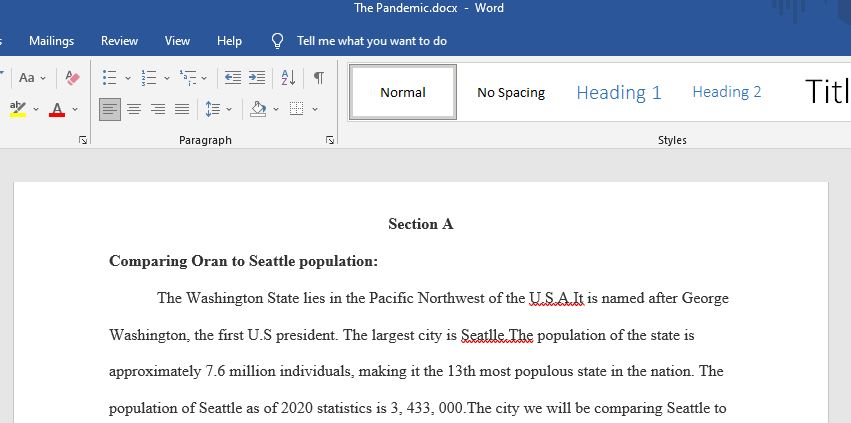Toggle Align Right paragraph alignment
The image size is (851, 423).
[x=158, y=110]
